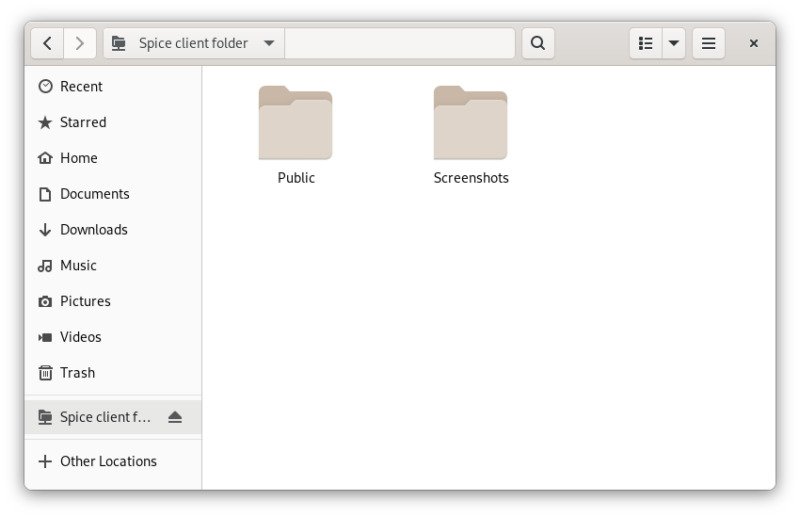800x517 pixels.
Task: Click the back navigation arrow
Action: pyautogui.click(x=47, y=43)
